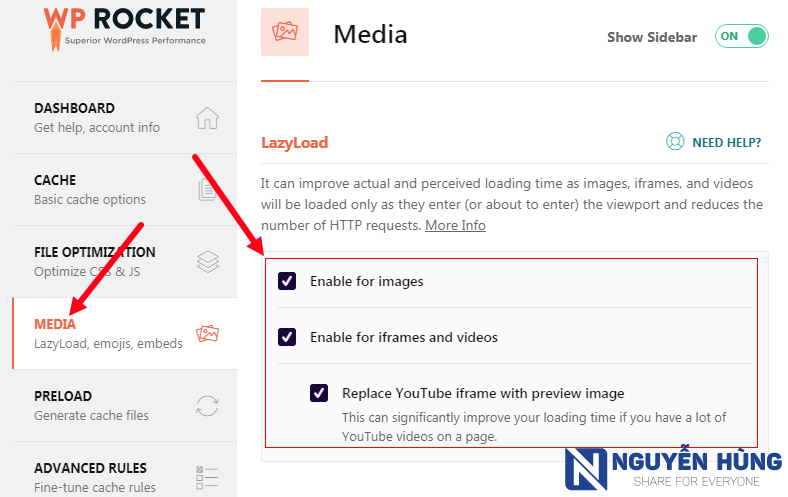Viewport: 788px width, 497px height.
Task: Click the 'Enable for images' label
Action: (367, 281)
